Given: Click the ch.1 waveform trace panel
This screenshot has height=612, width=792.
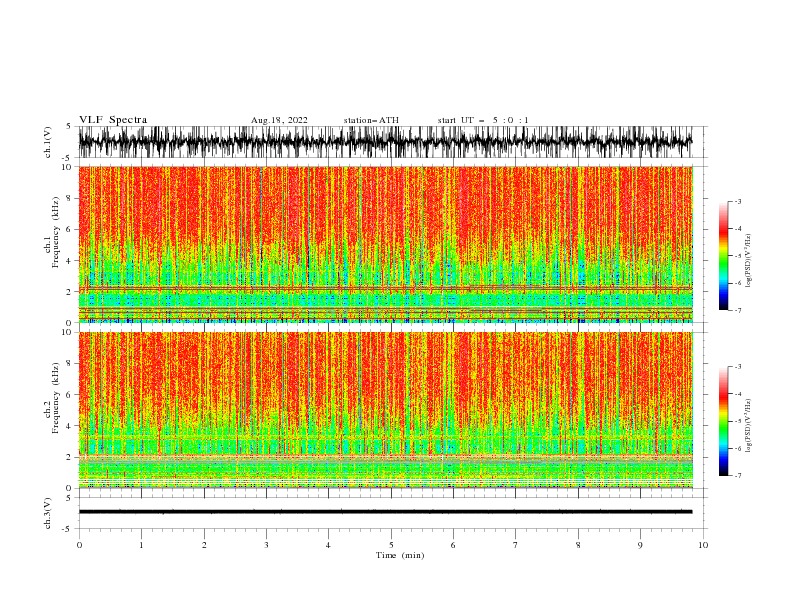Looking at the screenshot, I should tap(392, 142).
